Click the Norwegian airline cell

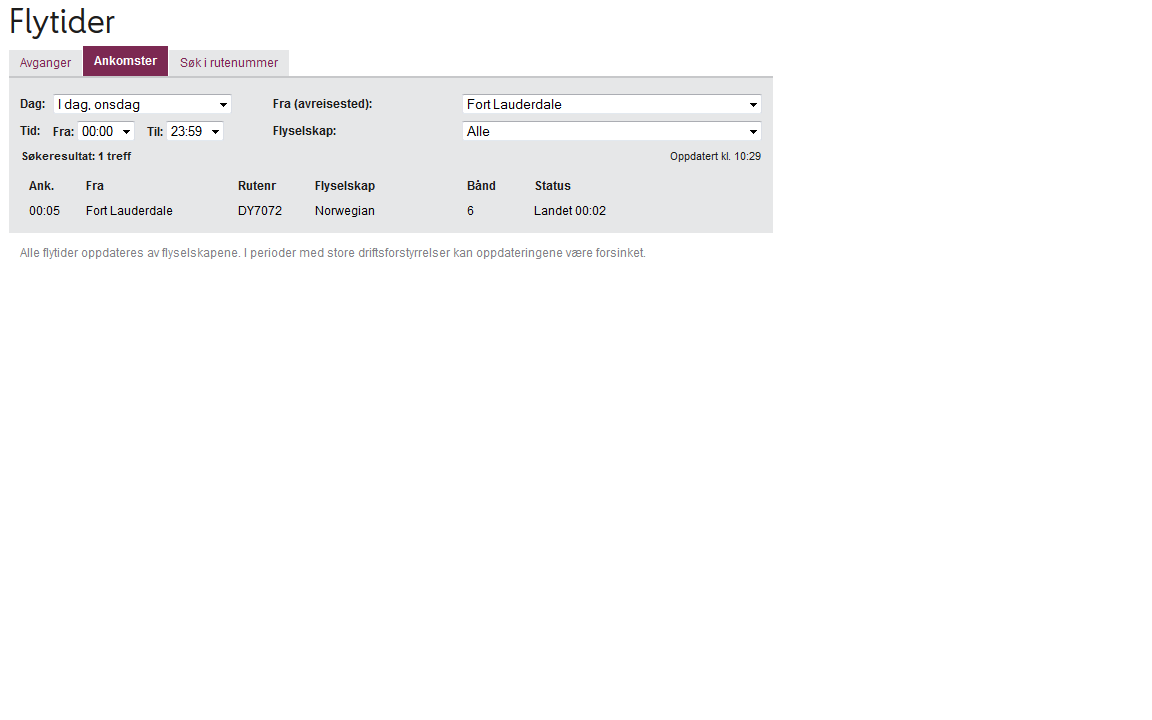(345, 211)
